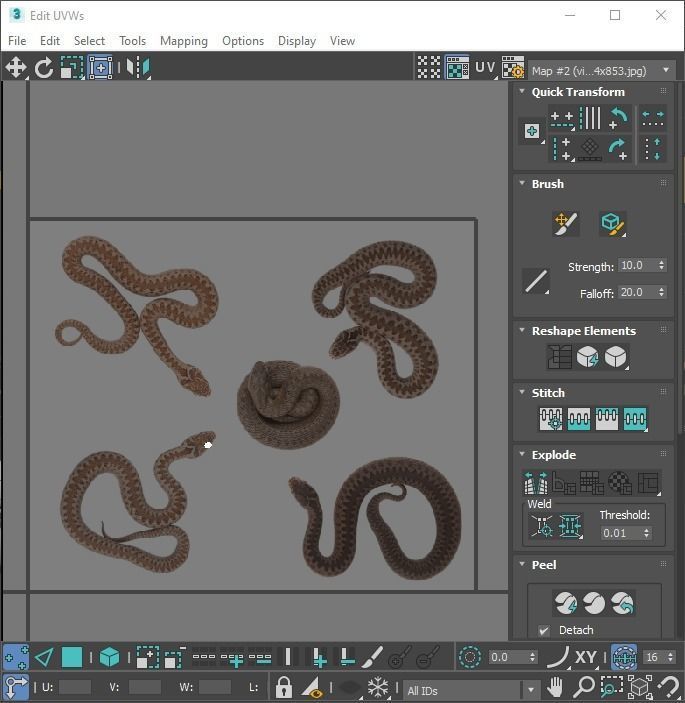Flatten by material ID in Explode
Screen dimensions: 685x703
point(620,483)
